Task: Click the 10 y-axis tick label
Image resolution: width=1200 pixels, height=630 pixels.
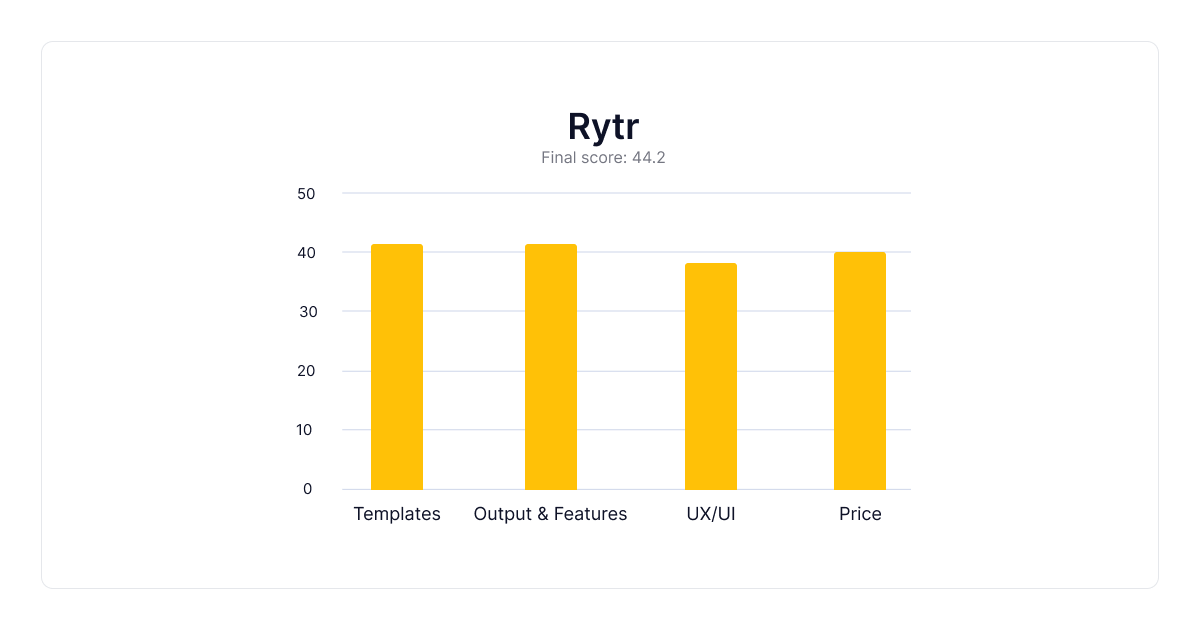Action: tap(306, 430)
